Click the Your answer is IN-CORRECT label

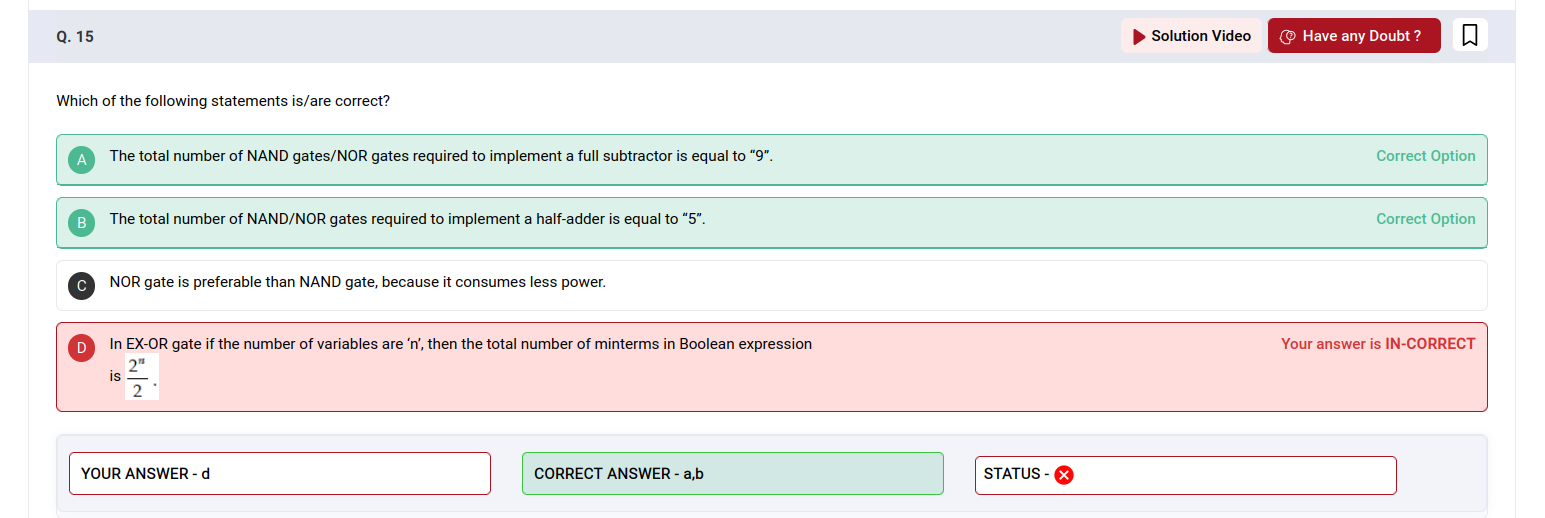(x=1377, y=344)
